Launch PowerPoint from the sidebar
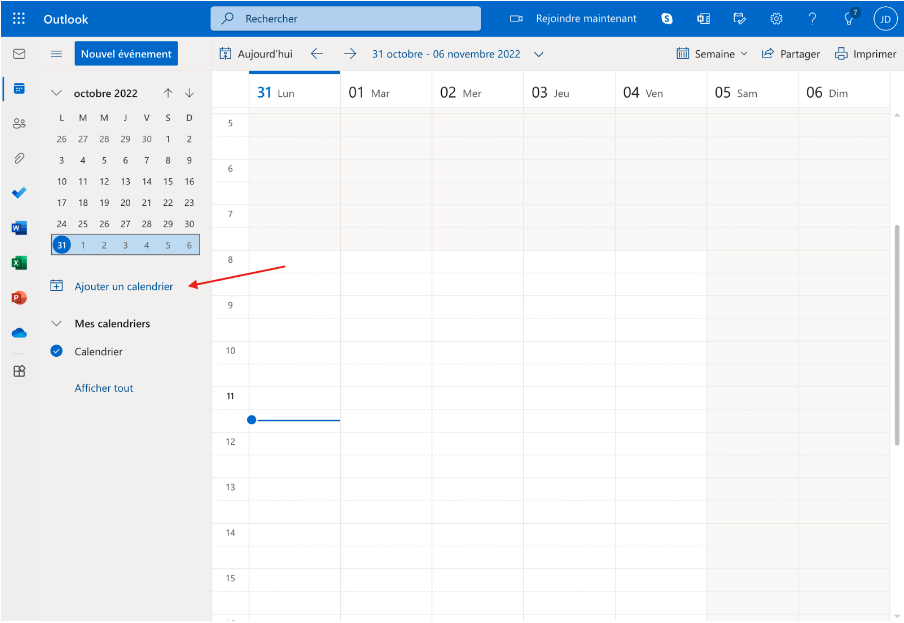 (x=19, y=298)
